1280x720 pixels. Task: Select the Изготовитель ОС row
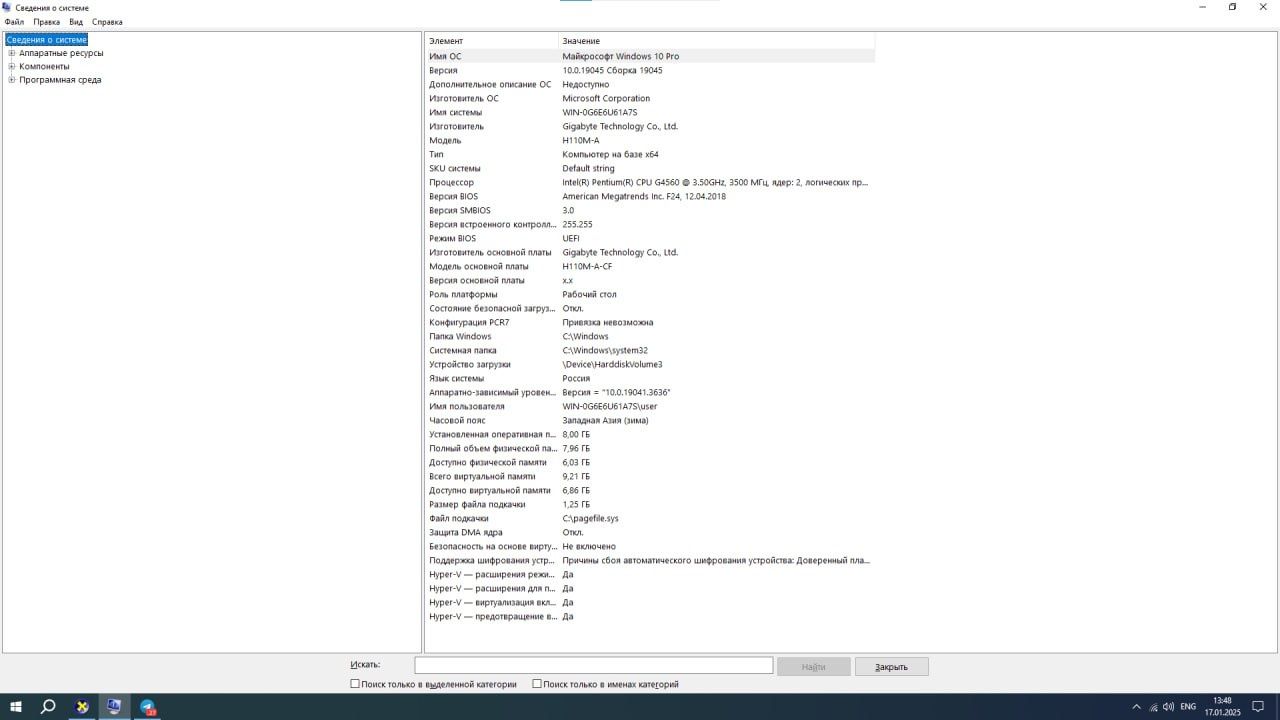650,99
